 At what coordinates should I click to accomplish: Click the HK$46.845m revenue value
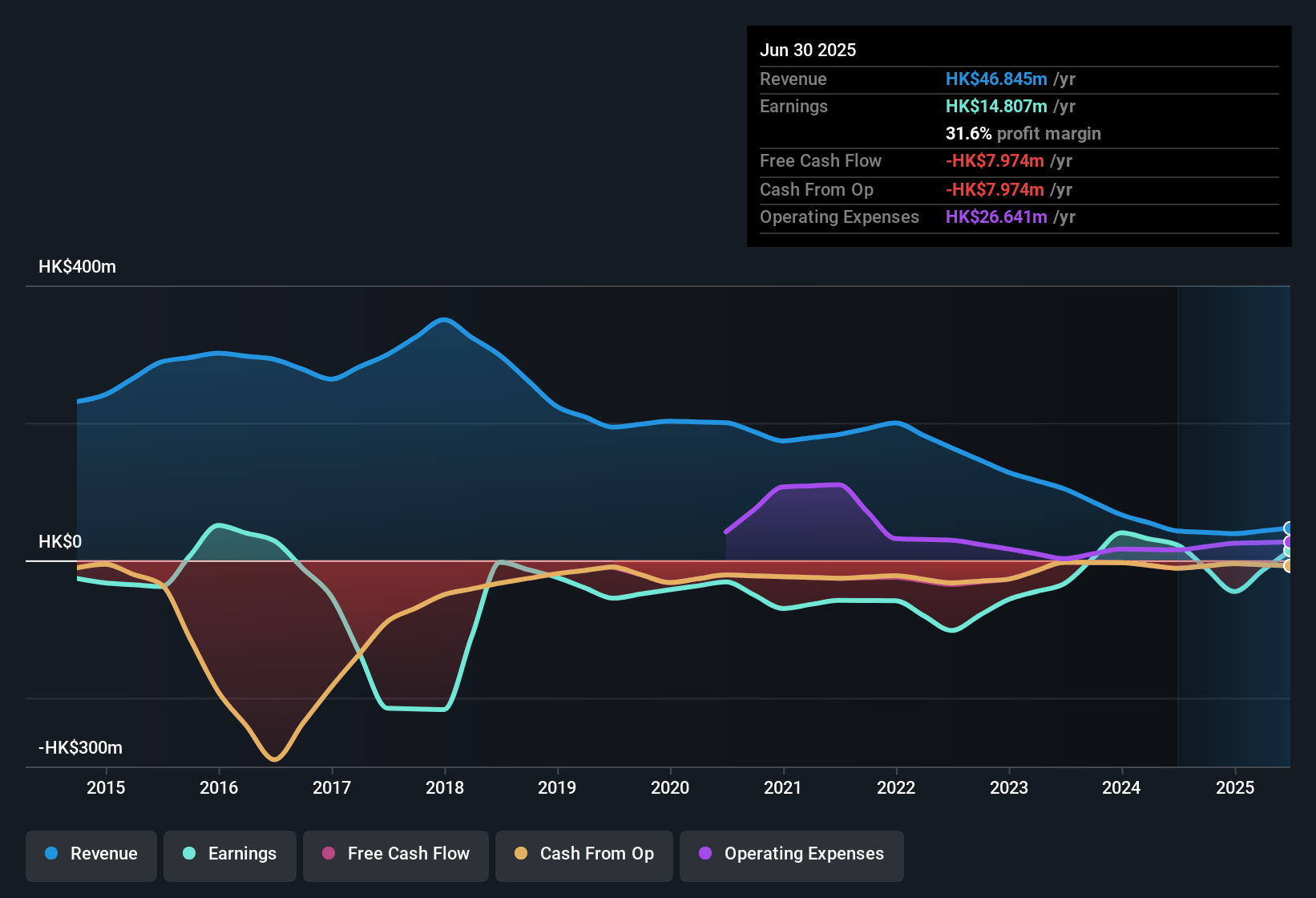[996, 79]
